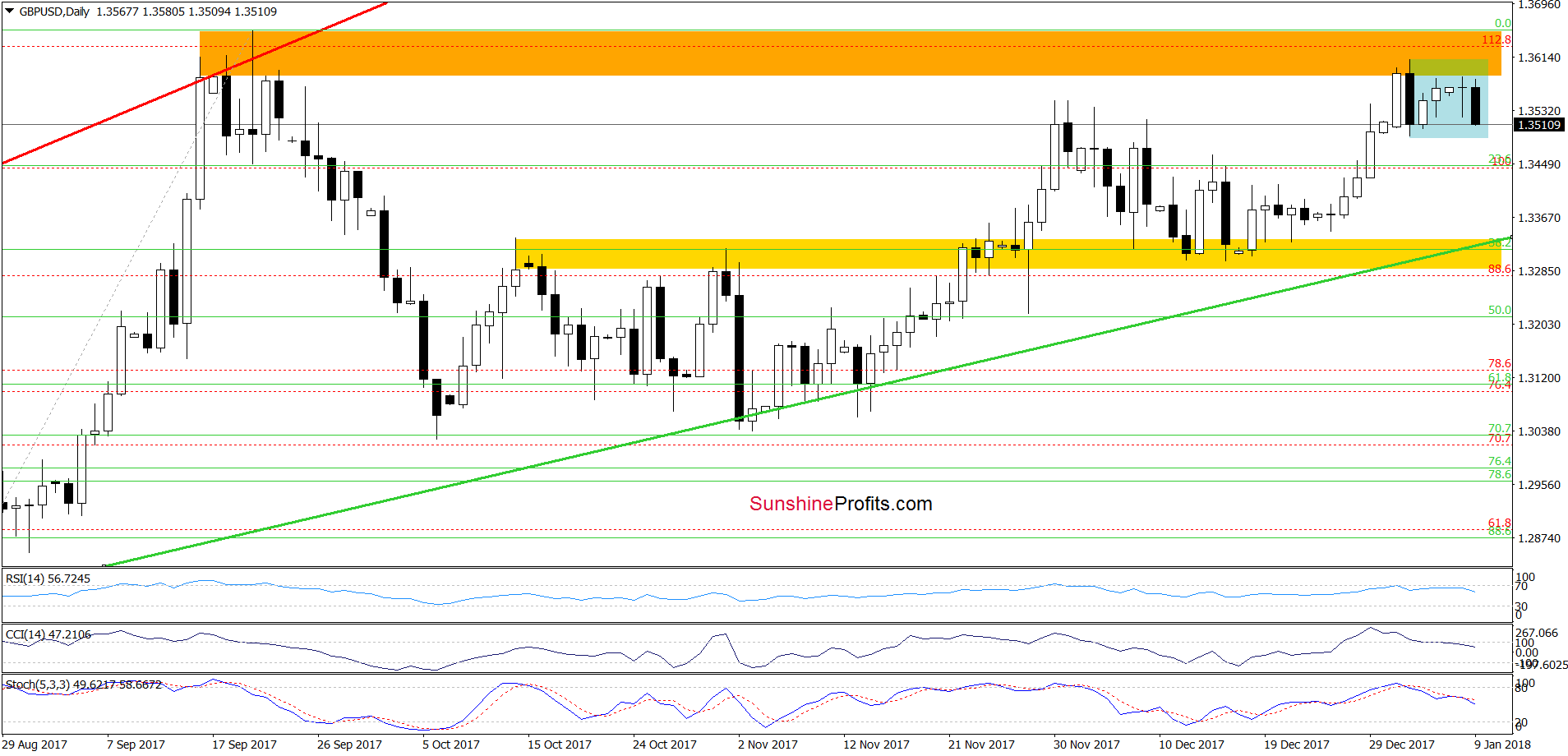The height and width of the screenshot is (756, 1568).
Task: Open the GBPUSD,Daily chart title dropdown arrow
Action: point(10,12)
